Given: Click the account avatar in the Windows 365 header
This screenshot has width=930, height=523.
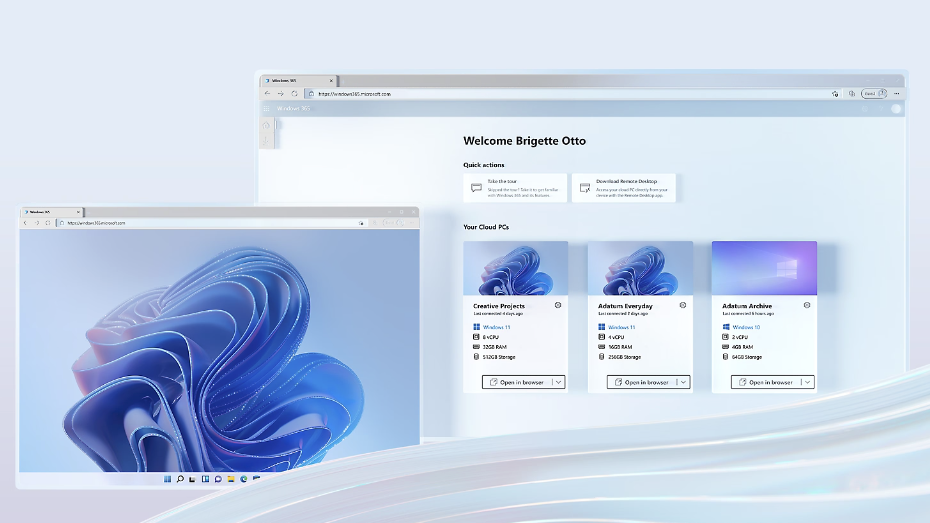Looking at the screenshot, I should pos(896,109).
